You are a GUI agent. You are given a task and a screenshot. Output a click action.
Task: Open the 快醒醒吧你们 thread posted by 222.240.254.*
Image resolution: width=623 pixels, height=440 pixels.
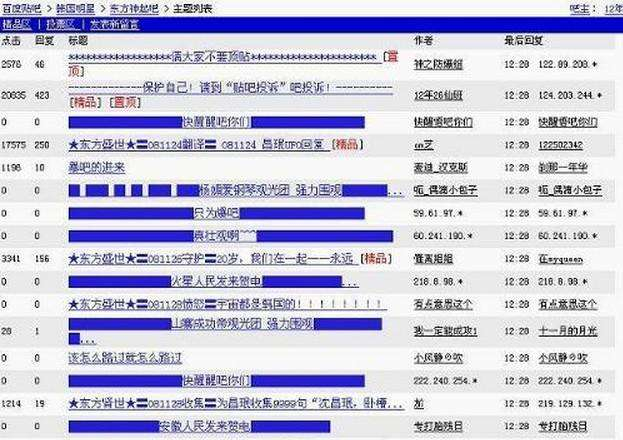[217, 381]
